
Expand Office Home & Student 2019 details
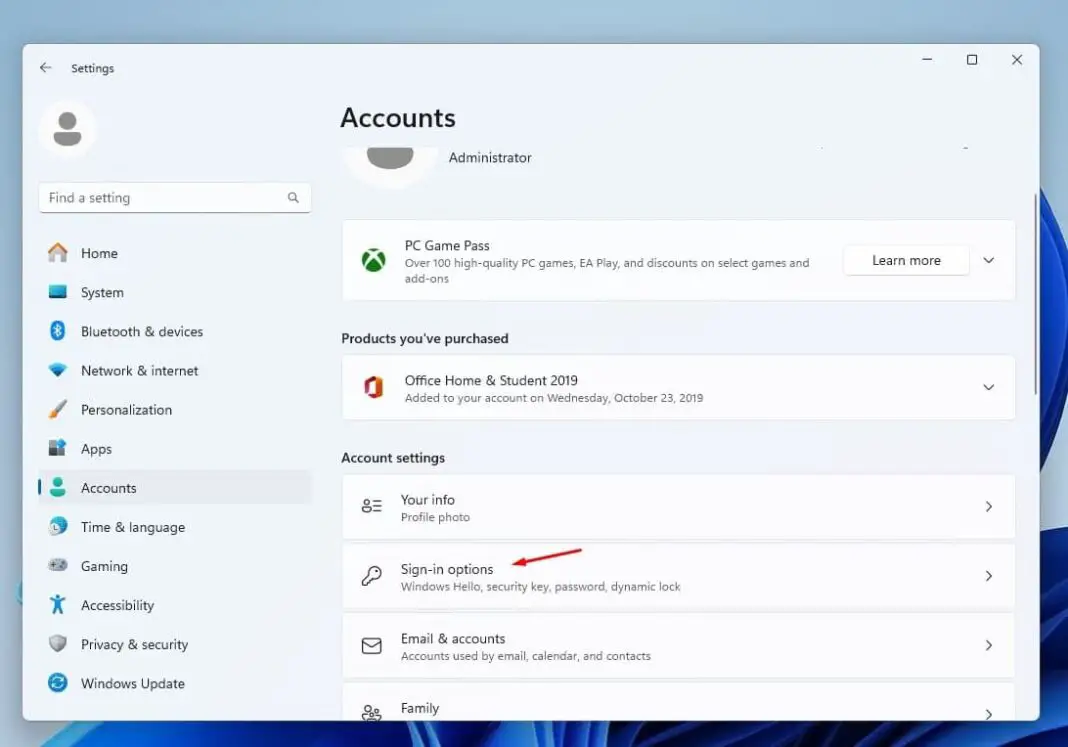988,388
